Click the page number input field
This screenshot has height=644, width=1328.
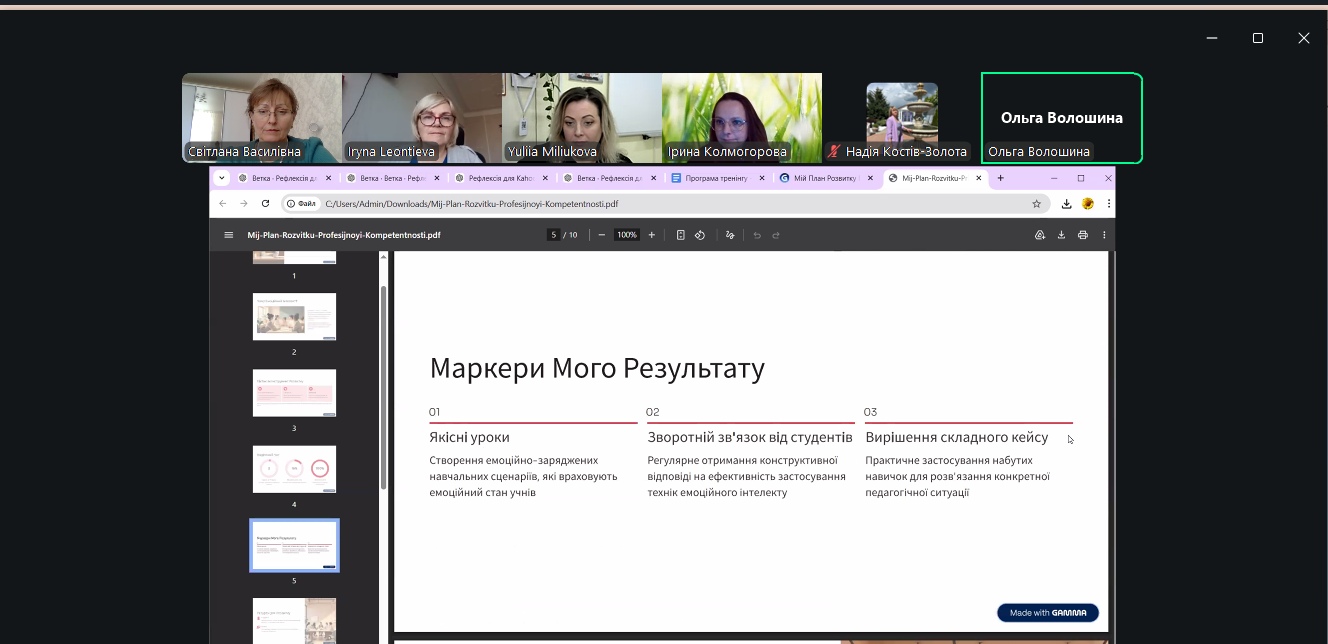click(x=553, y=235)
